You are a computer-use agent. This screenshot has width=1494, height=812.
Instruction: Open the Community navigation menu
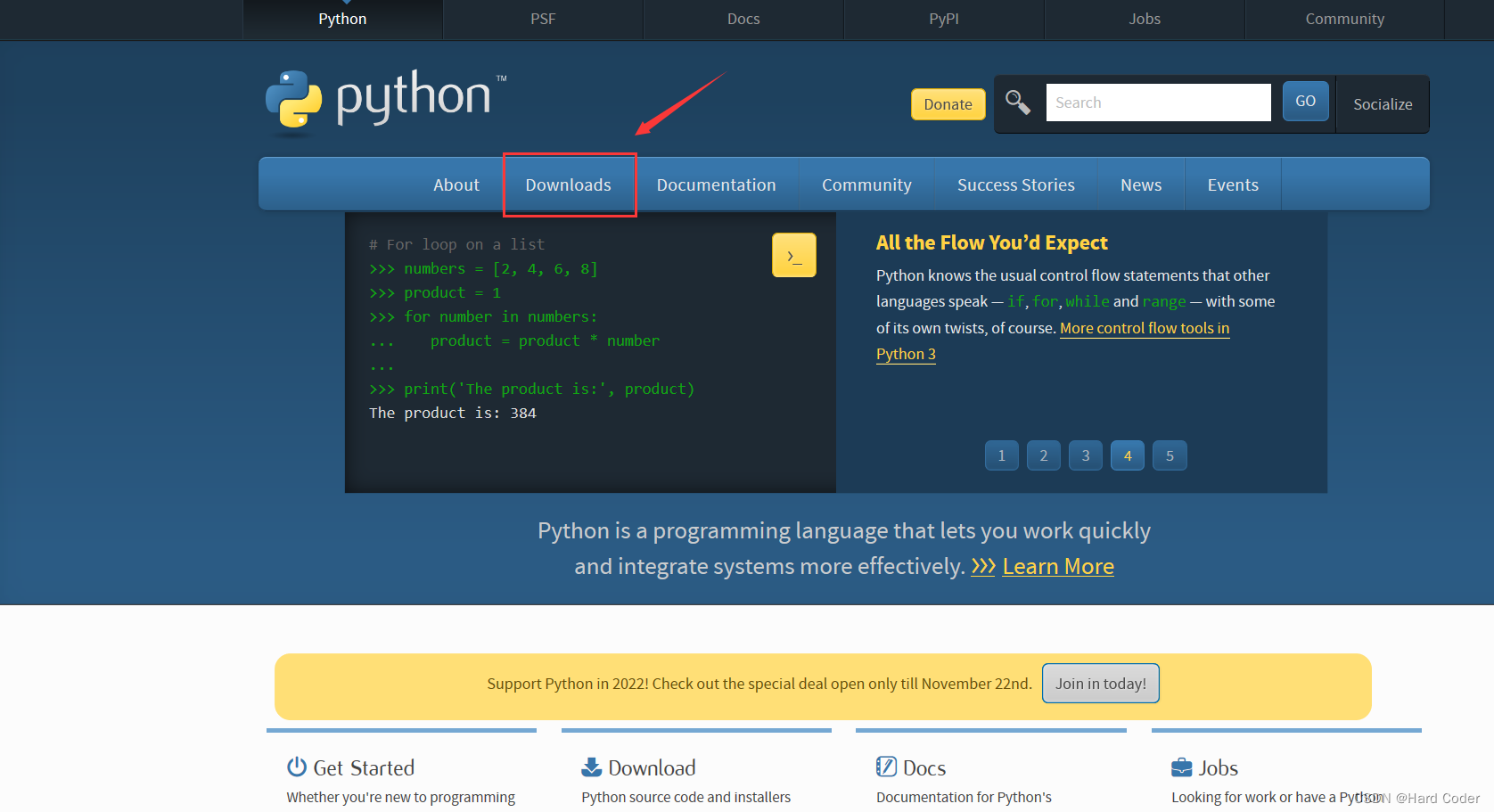click(x=866, y=185)
